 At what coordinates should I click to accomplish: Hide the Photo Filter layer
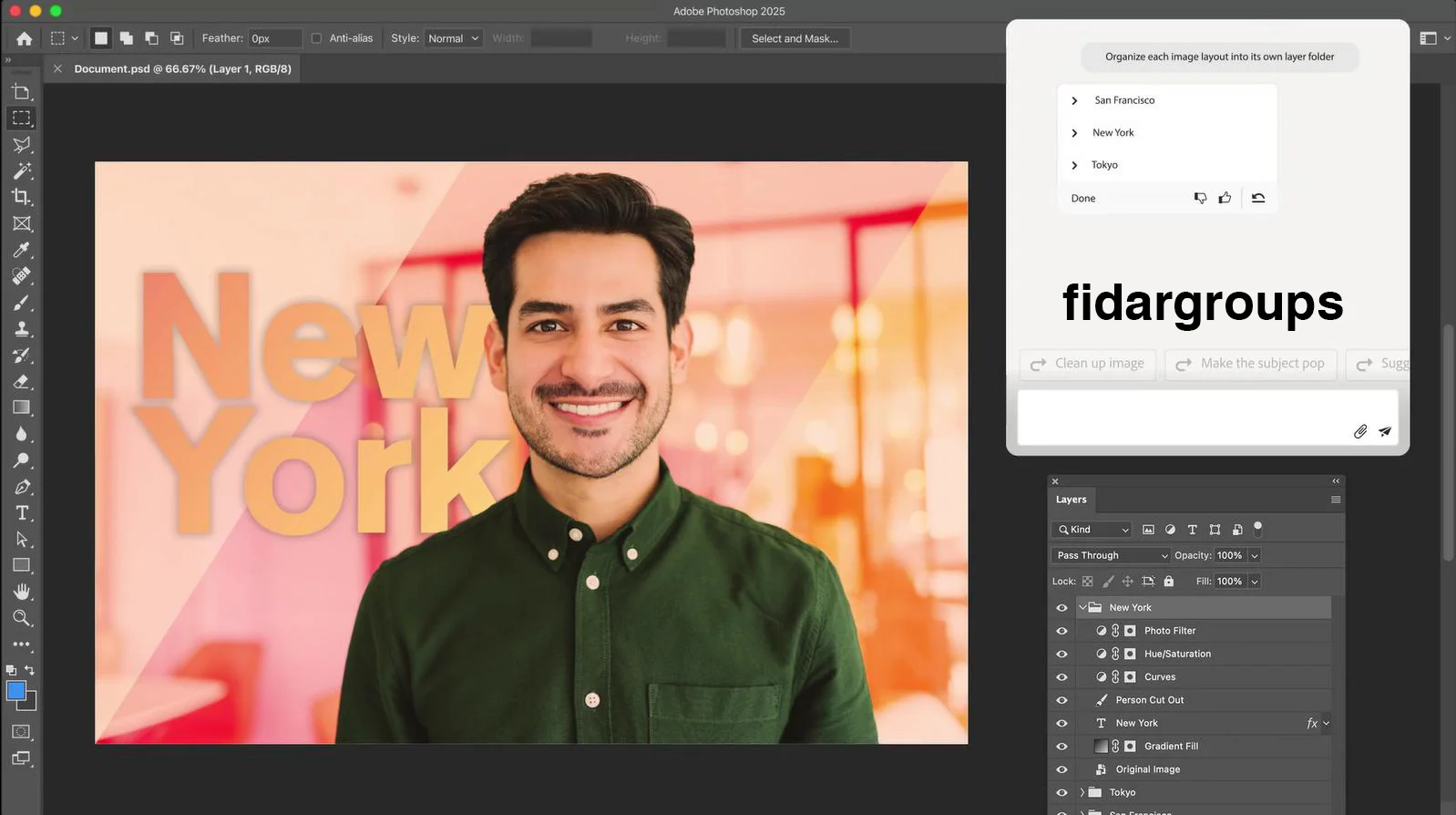pos(1061,631)
